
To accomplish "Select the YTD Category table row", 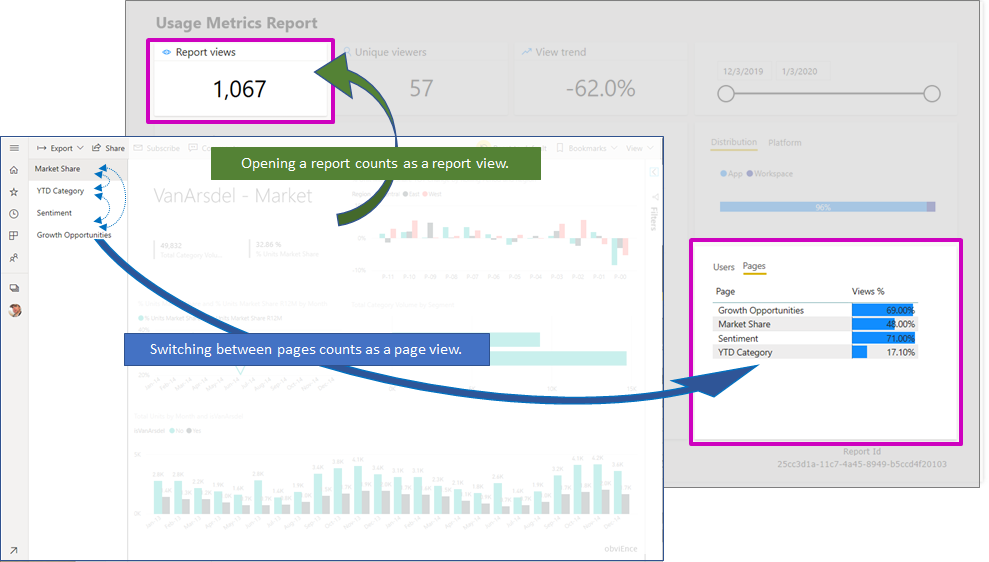I will [x=815, y=353].
